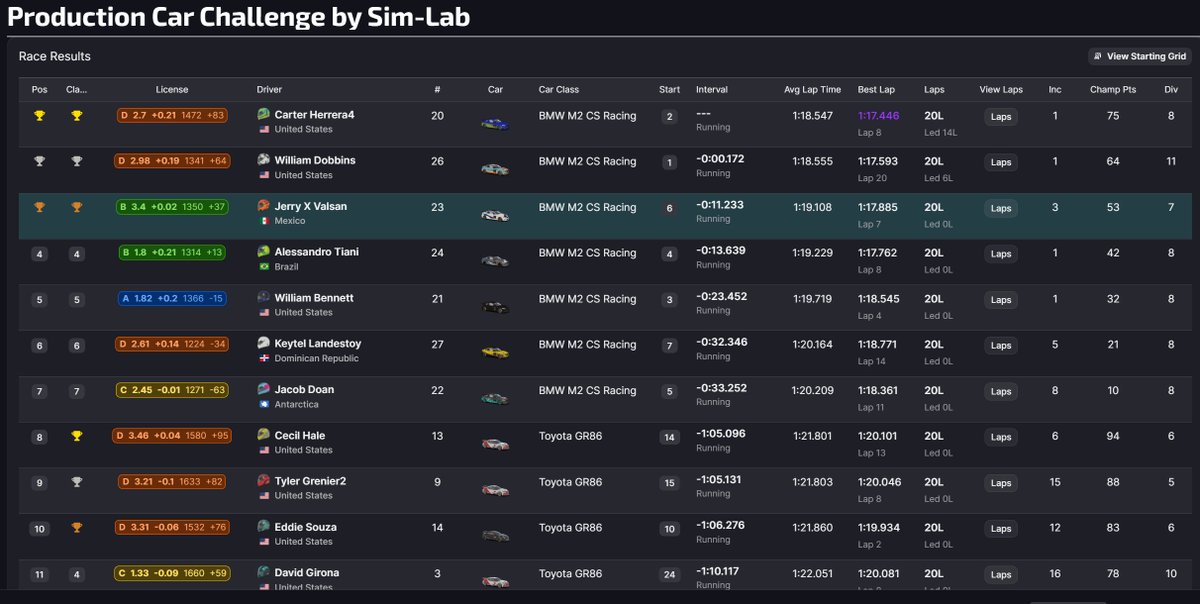Sort by the Pos column header

point(39,89)
